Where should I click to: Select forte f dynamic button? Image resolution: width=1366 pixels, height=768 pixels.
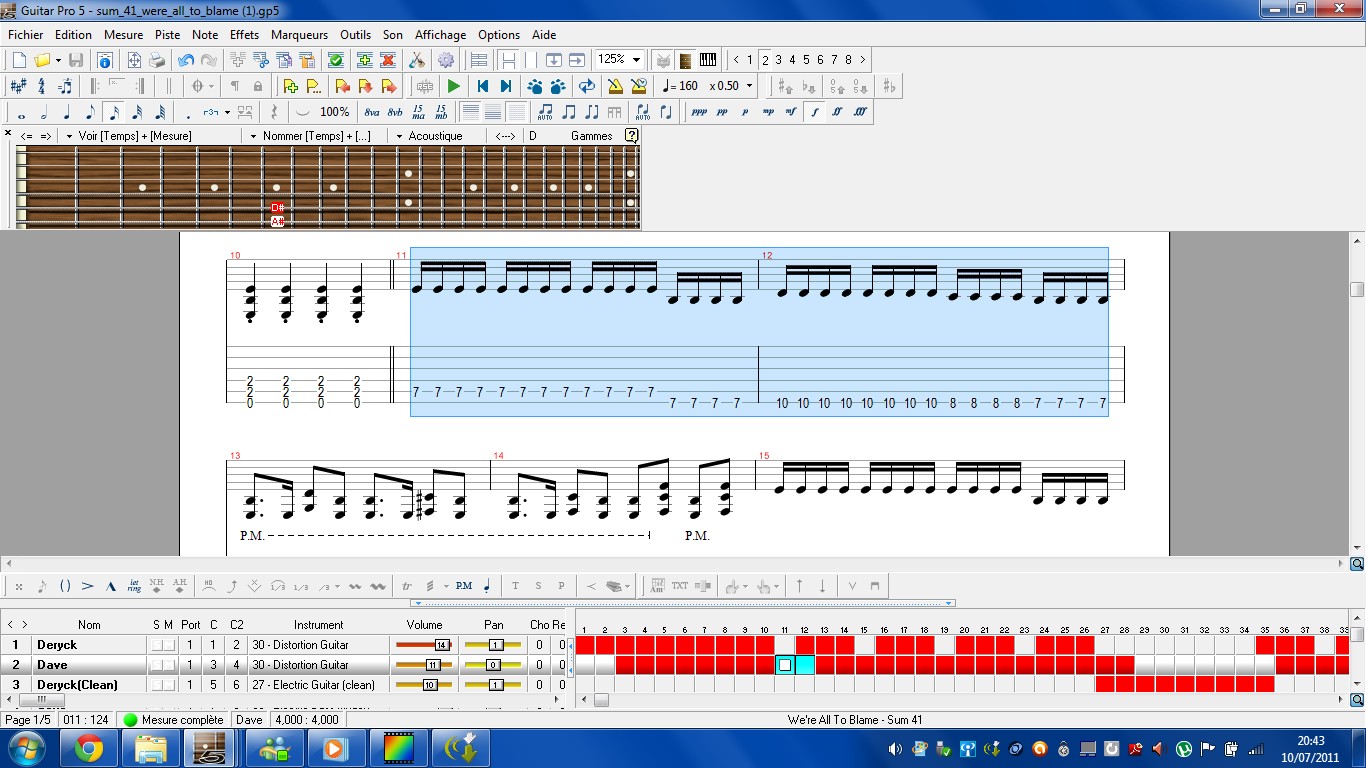pyautogui.click(x=814, y=112)
